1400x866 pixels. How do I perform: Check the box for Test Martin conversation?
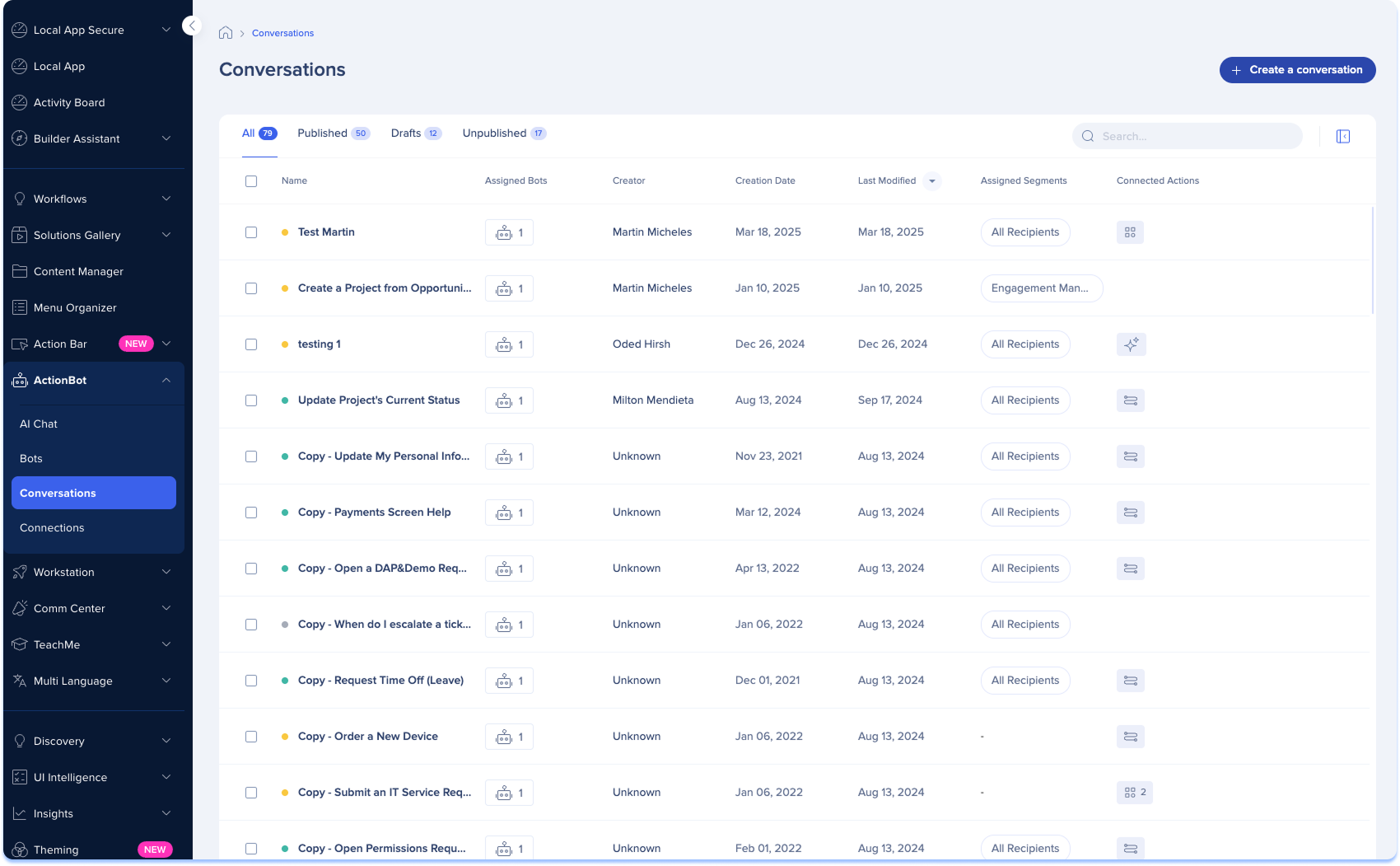[251, 232]
